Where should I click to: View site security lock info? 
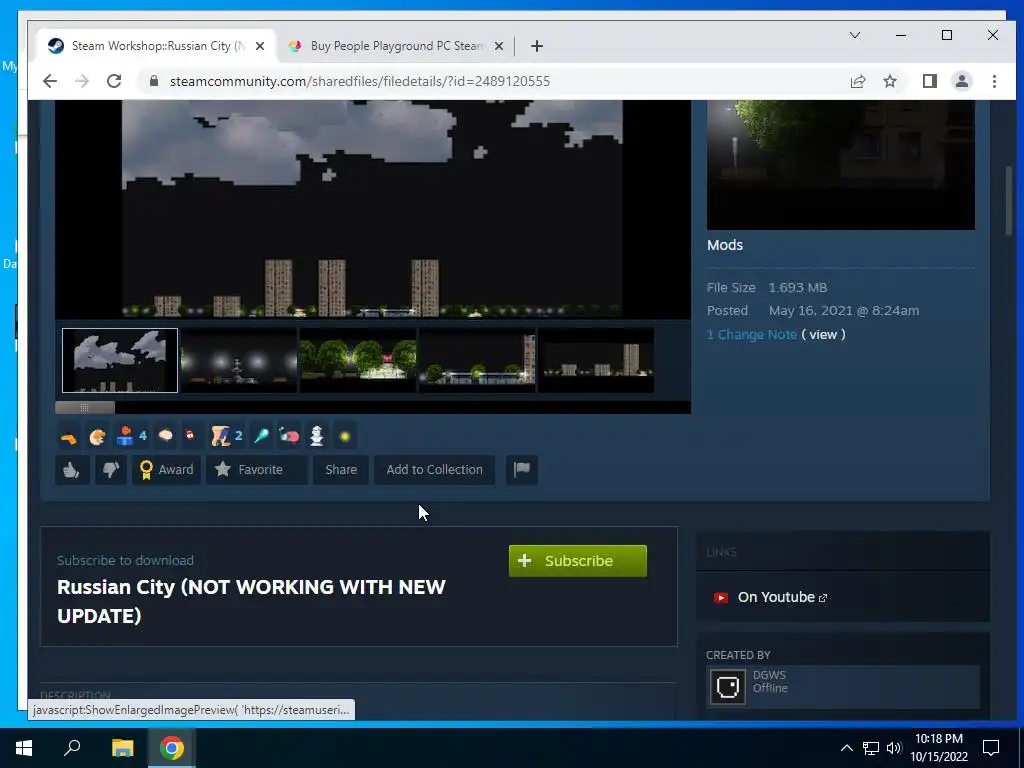tap(153, 81)
